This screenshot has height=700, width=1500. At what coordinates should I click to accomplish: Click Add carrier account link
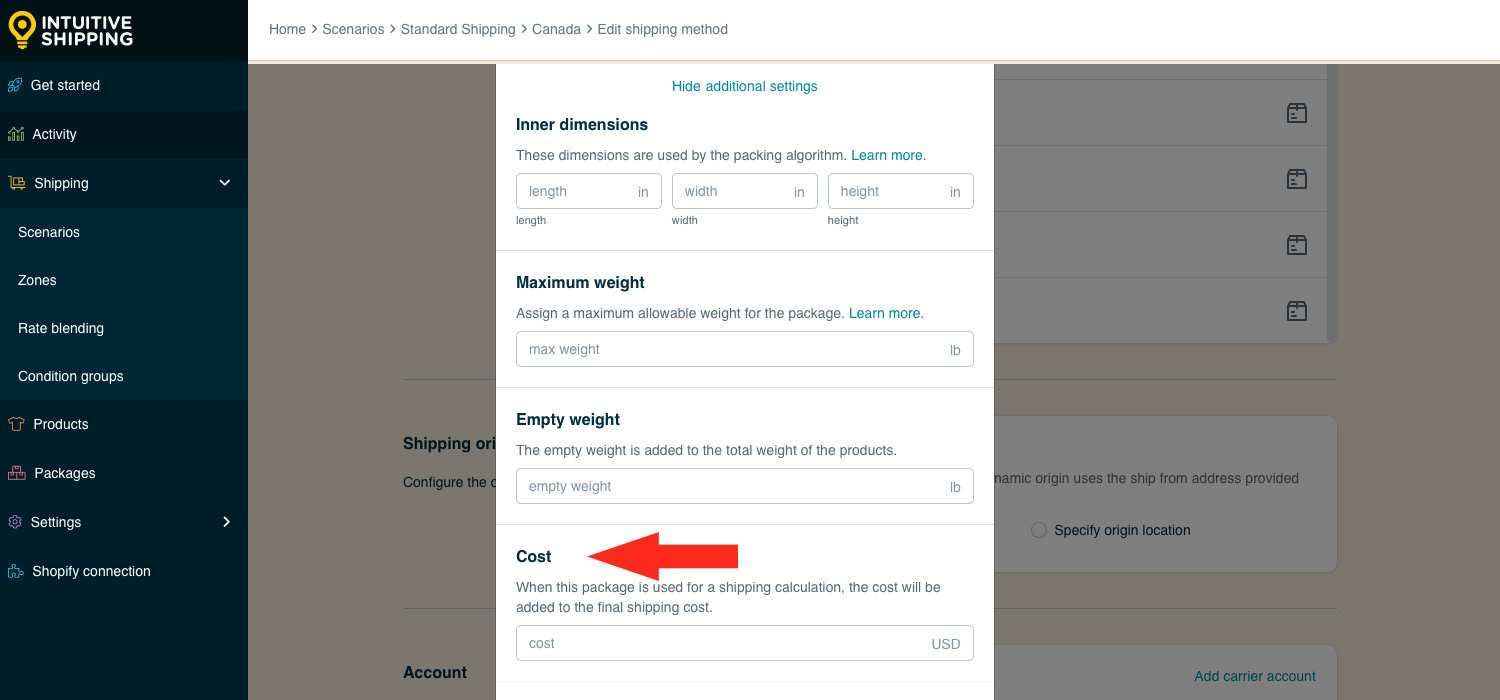click(1255, 676)
